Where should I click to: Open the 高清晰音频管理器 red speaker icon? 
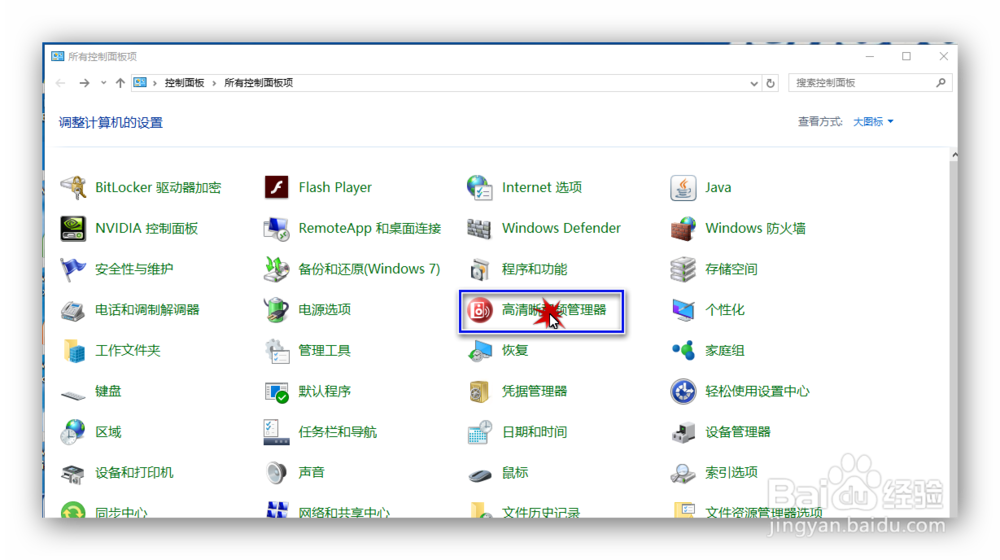click(480, 310)
